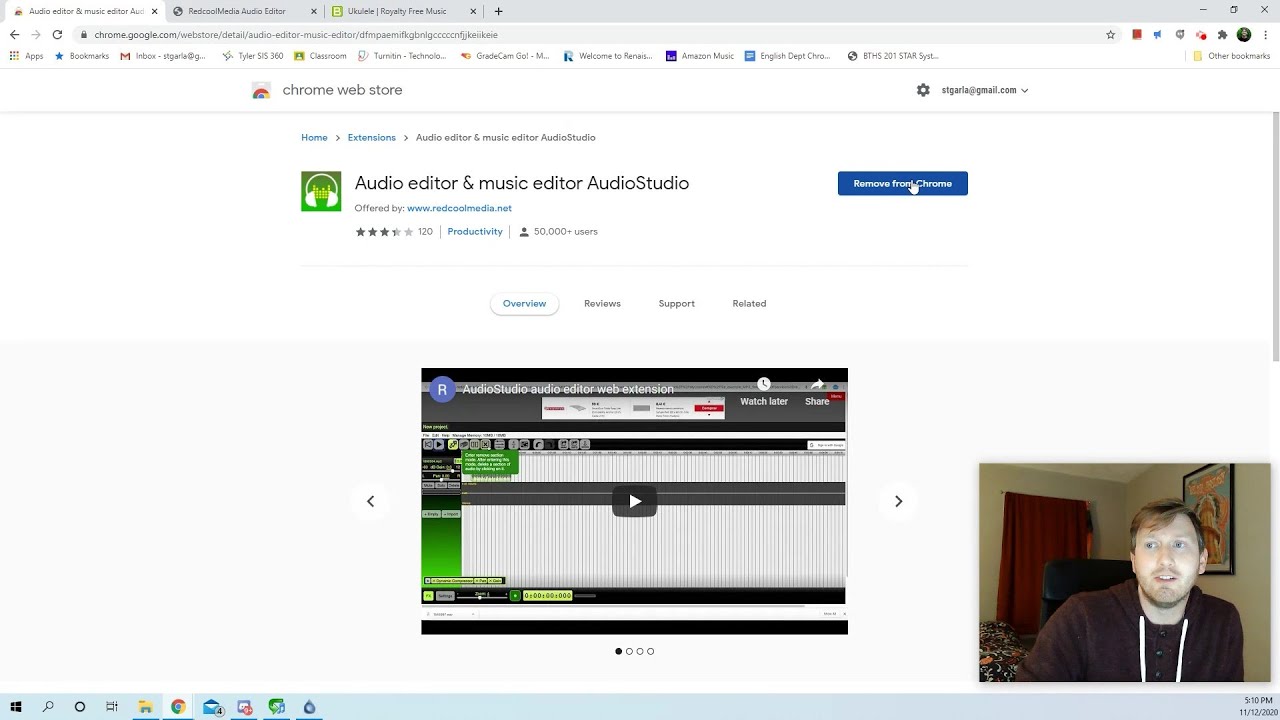Open the Chrome three-dot menu
1280x720 pixels.
(x=1265, y=34)
